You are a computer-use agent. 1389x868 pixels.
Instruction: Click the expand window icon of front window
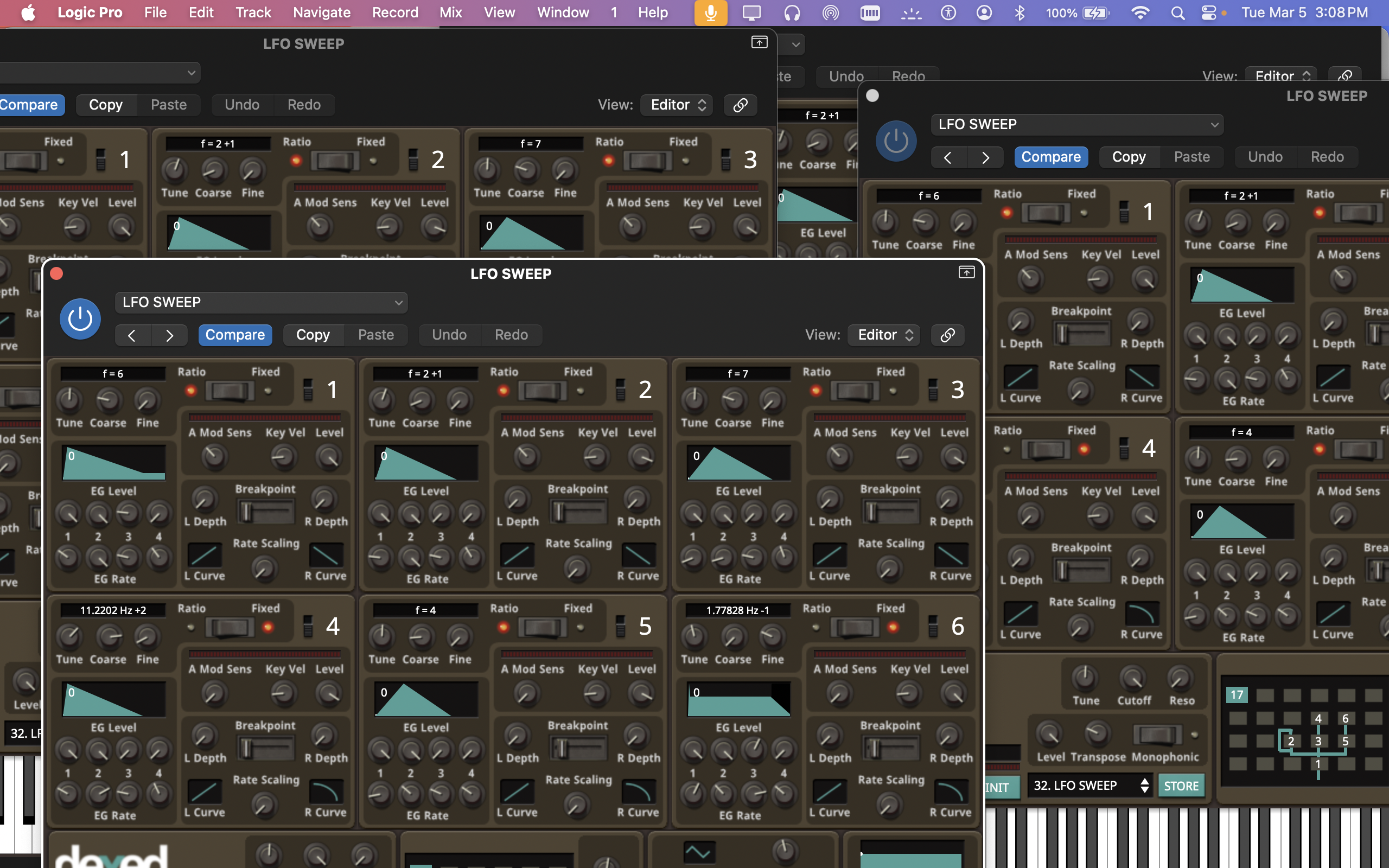pyautogui.click(x=966, y=273)
